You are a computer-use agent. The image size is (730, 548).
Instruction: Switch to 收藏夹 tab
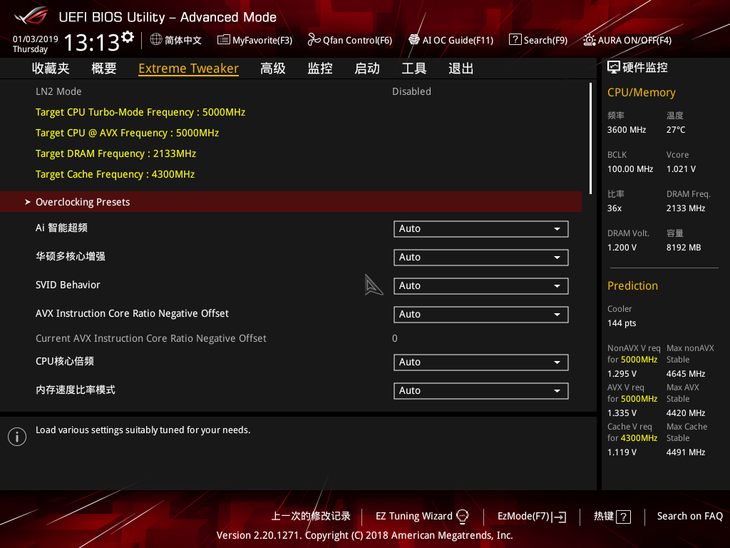[x=51, y=68]
